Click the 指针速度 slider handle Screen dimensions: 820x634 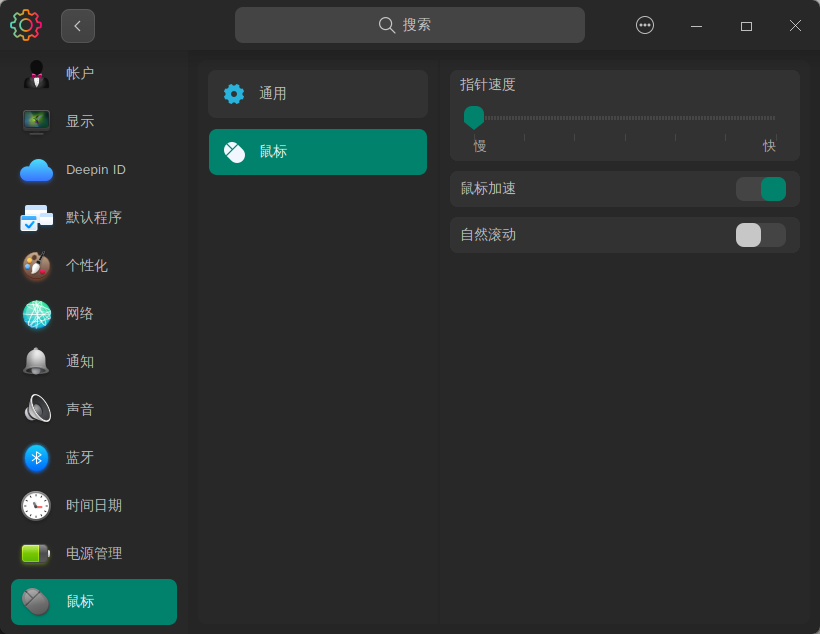click(x=474, y=117)
